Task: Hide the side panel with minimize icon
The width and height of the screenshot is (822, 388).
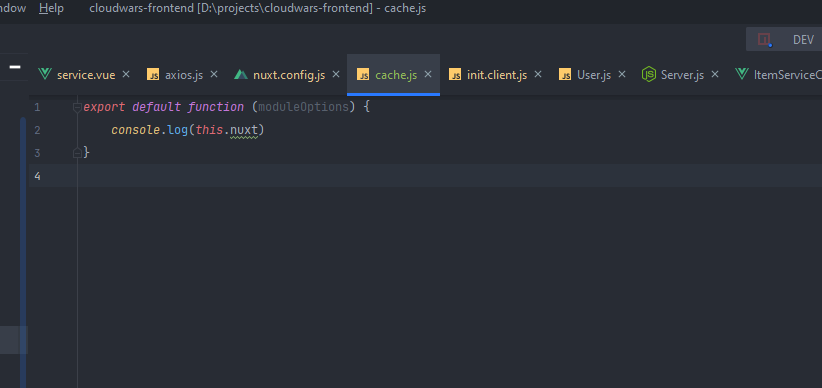Action: (15, 67)
